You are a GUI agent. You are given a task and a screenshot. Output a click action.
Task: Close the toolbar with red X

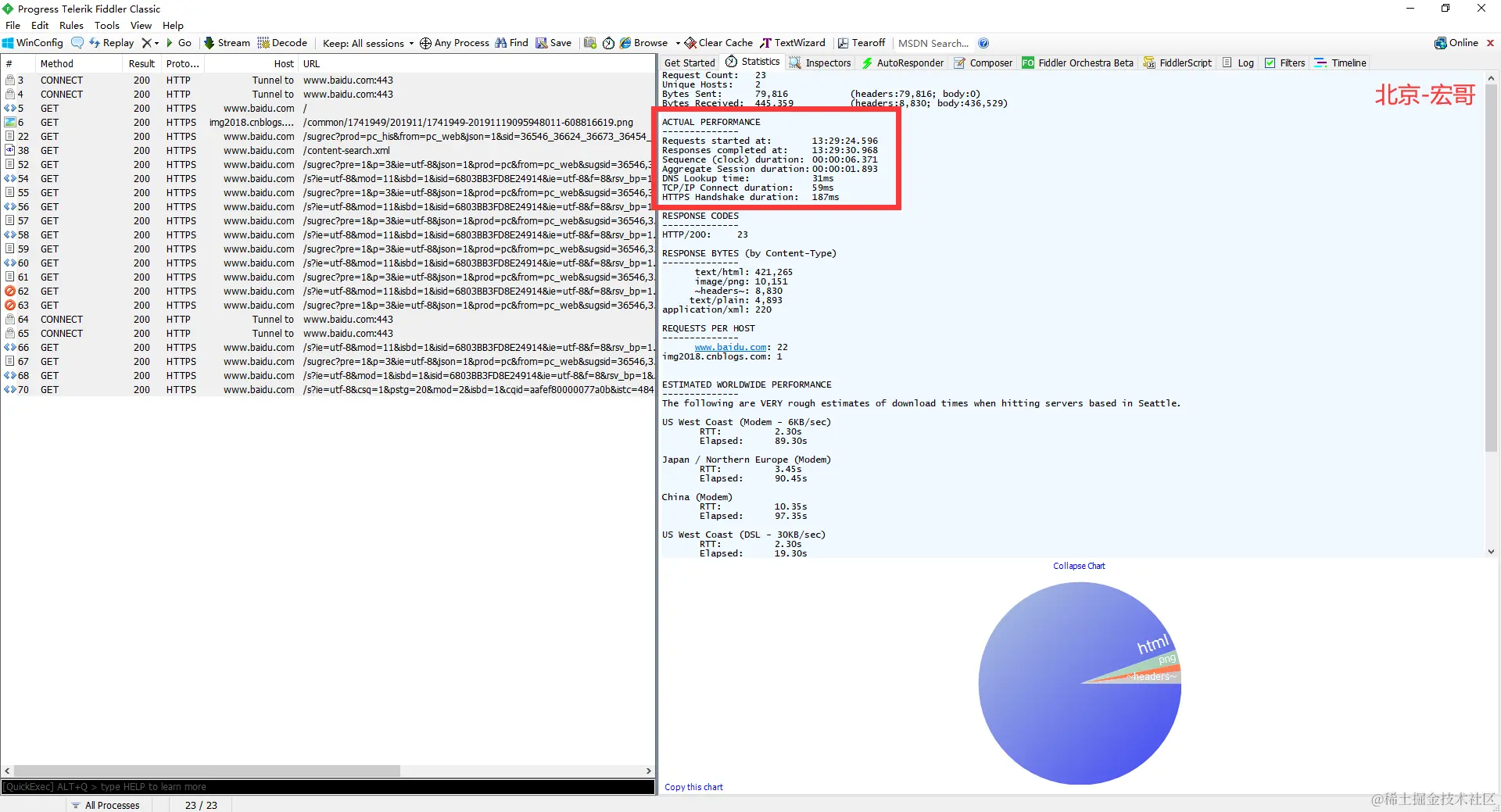1490,43
